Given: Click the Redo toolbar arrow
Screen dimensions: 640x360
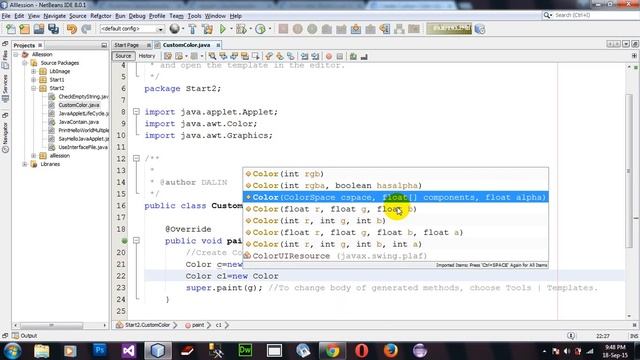Looking at the screenshot, I should pos(86,29).
